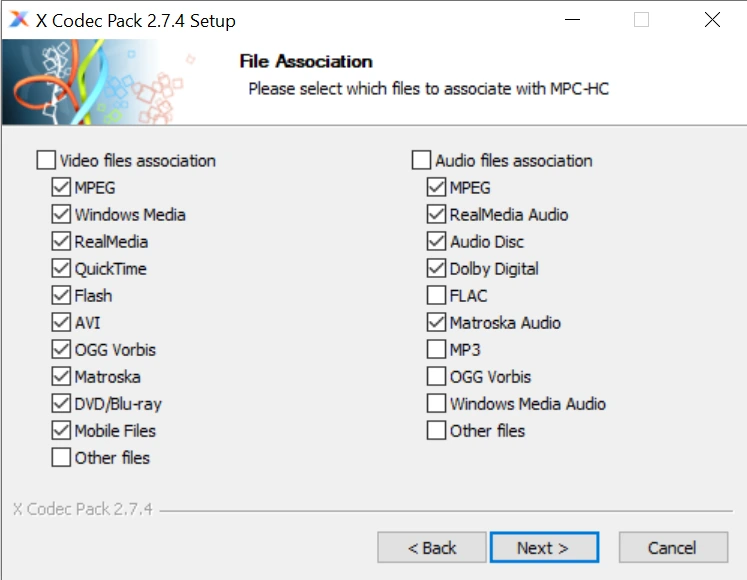Untick the QuickTime file association
The width and height of the screenshot is (747, 580).
click(61, 269)
